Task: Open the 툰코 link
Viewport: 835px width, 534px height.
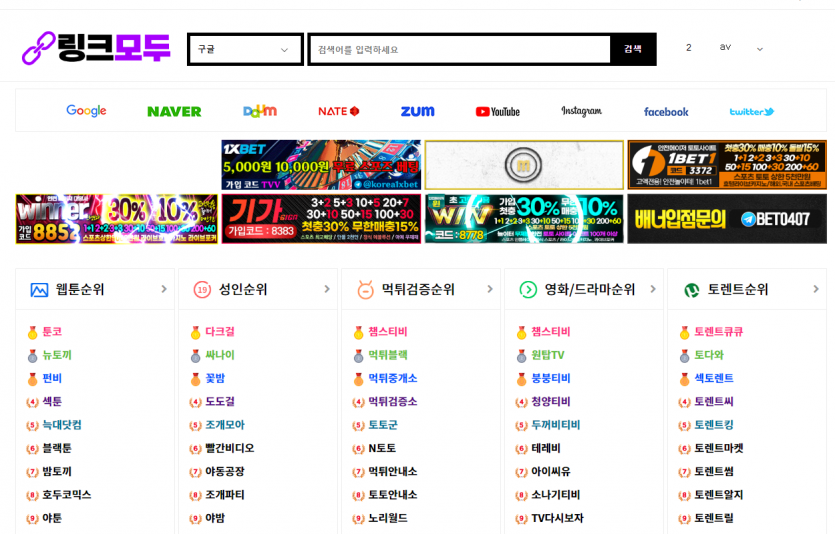Action: coord(52,332)
